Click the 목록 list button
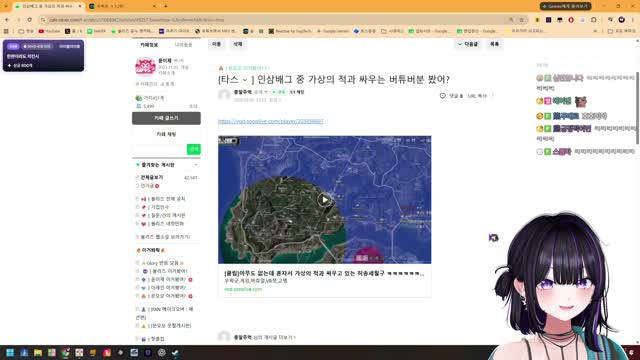This screenshot has width=640, height=360. [494, 44]
